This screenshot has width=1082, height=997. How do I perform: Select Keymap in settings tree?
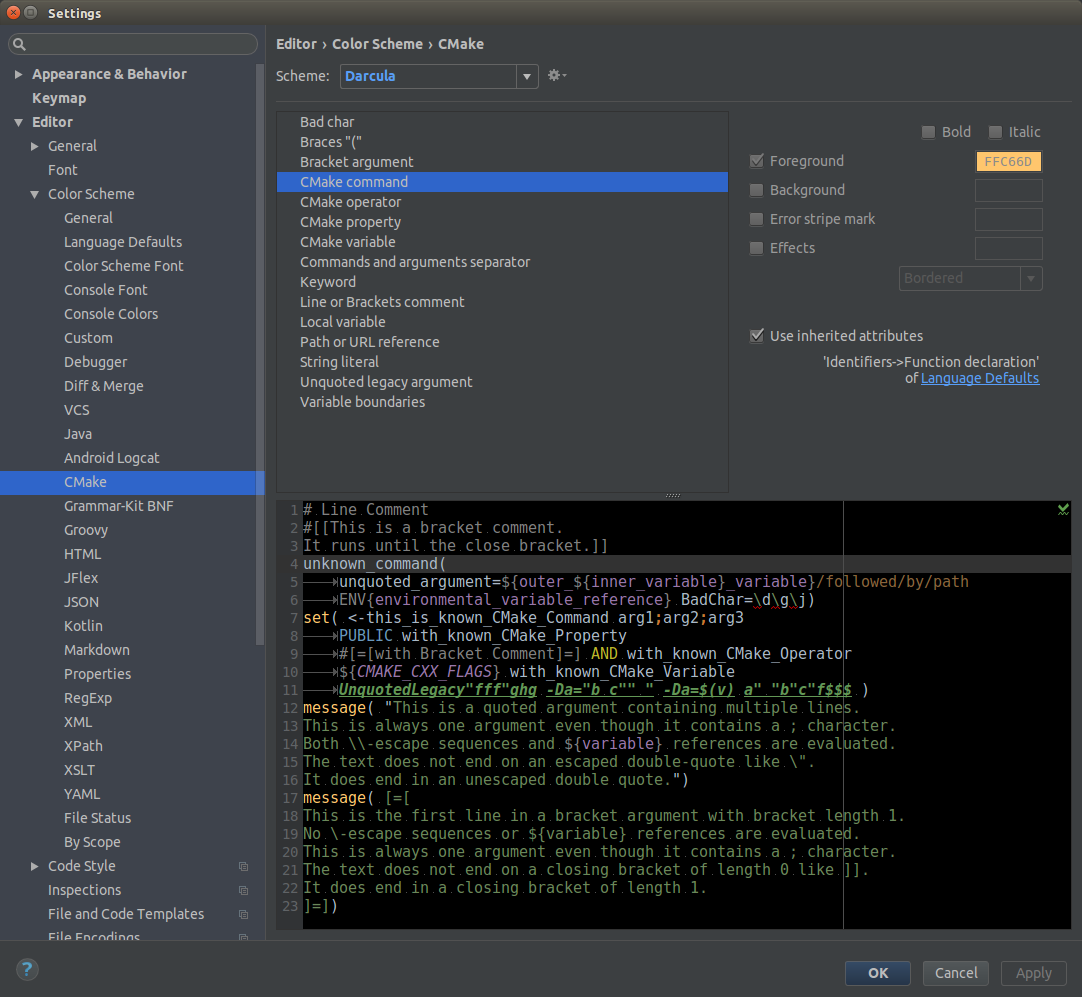[x=59, y=98]
